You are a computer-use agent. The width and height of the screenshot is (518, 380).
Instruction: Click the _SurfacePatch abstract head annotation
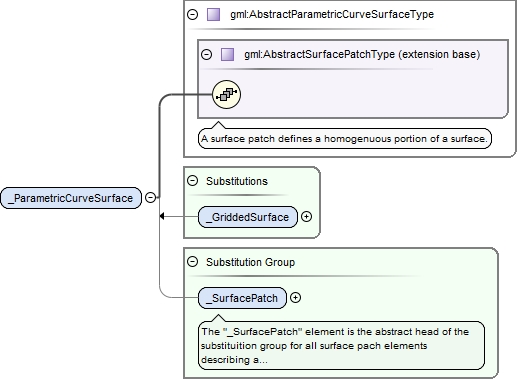point(341,346)
